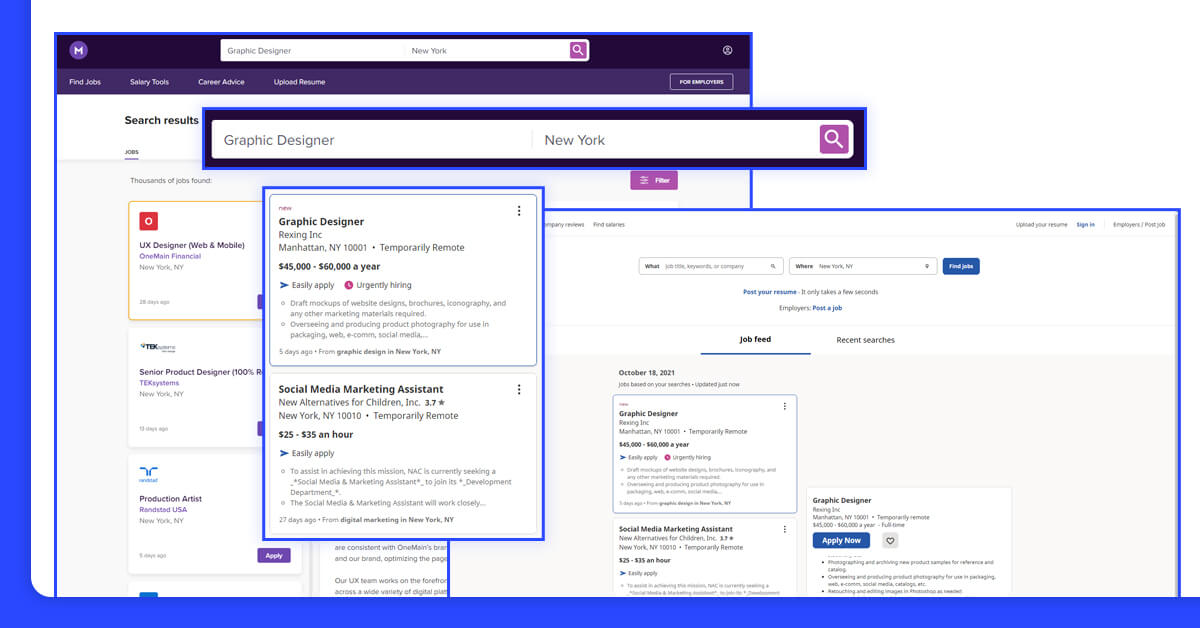Open three-dot menu on Indeed window Graphic Designer card
Screen dimensions: 1200x628
pyautogui.click(x=784, y=406)
